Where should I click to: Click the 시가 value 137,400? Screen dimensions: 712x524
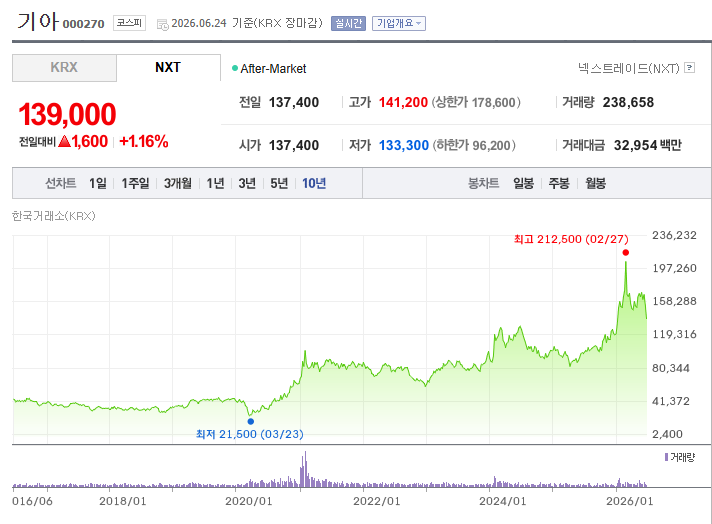[x=294, y=145]
